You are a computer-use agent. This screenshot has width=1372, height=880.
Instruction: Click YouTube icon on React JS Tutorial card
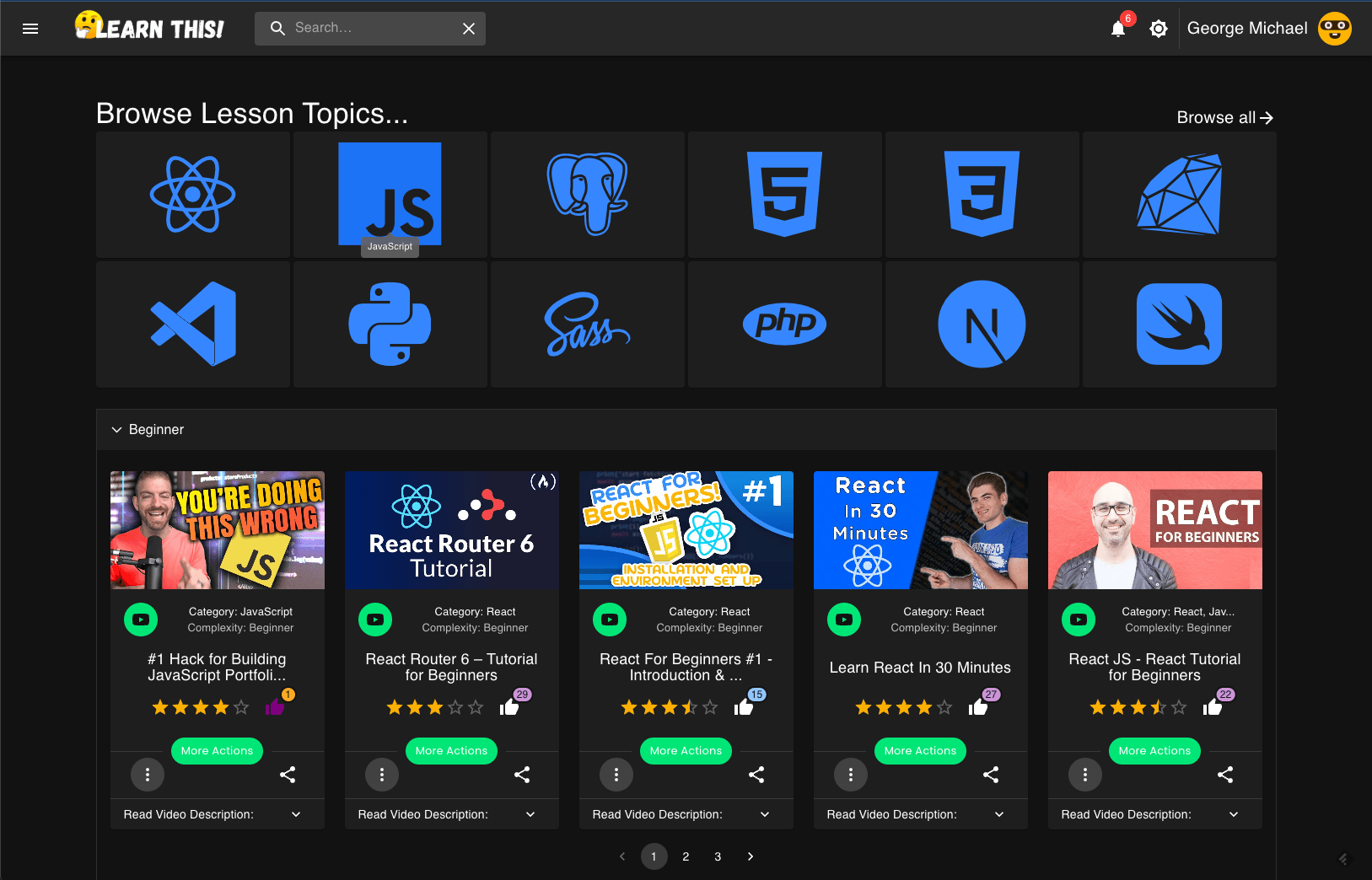pyautogui.click(x=1079, y=620)
